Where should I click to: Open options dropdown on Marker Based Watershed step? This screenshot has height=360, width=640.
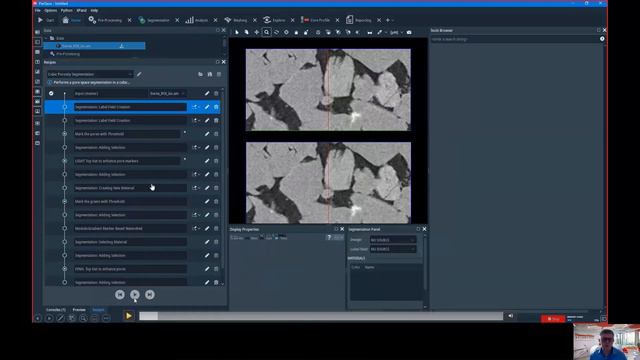tap(196, 228)
